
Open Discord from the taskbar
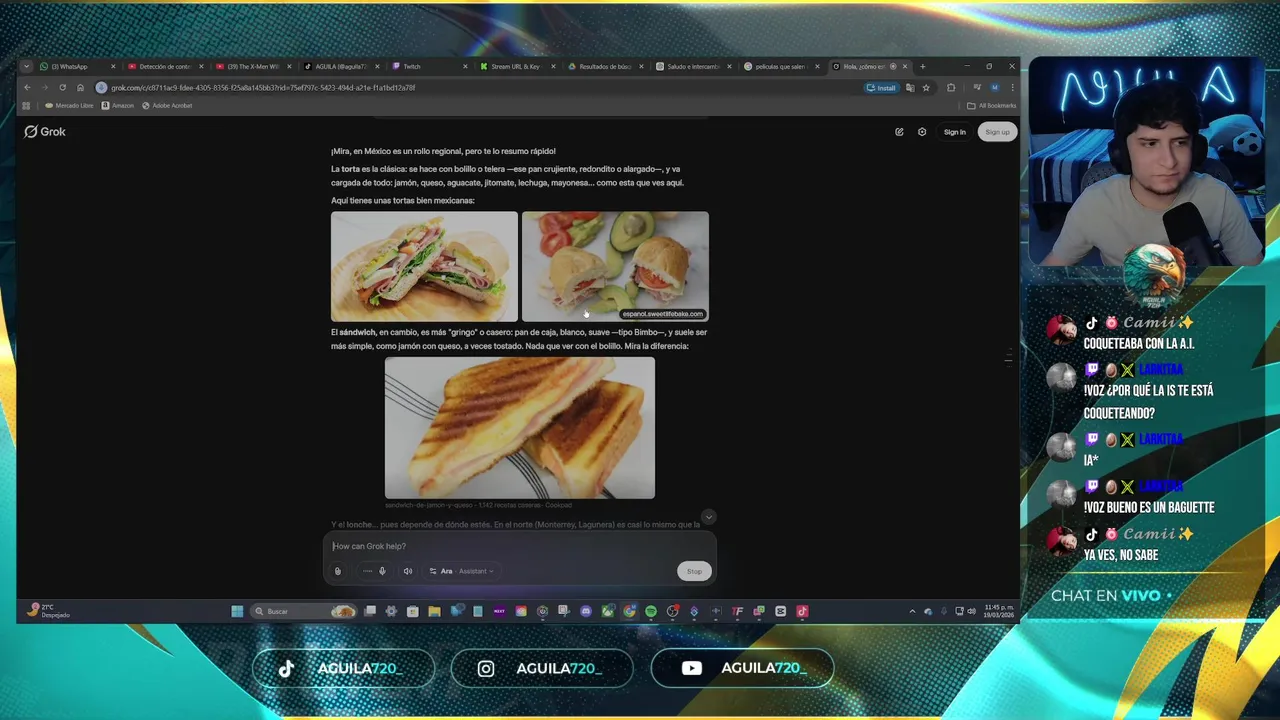click(x=586, y=611)
